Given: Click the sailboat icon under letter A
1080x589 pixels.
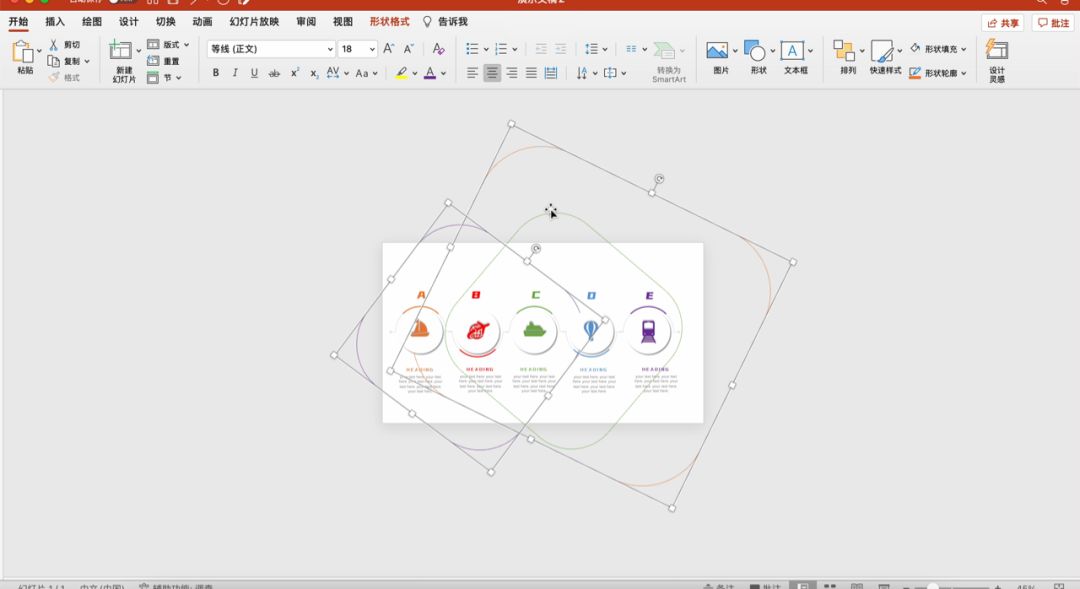Looking at the screenshot, I should tap(420, 329).
